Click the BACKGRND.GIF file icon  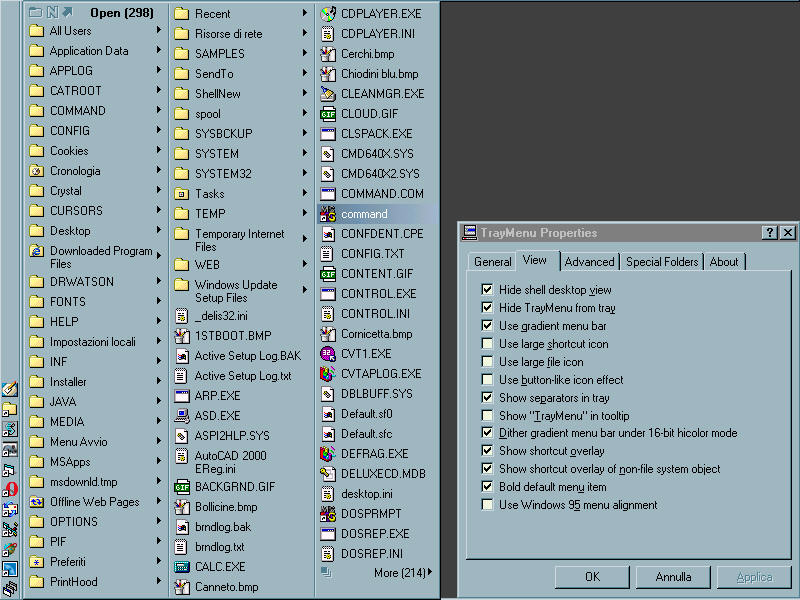pyautogui.click(x=182, y=487)
